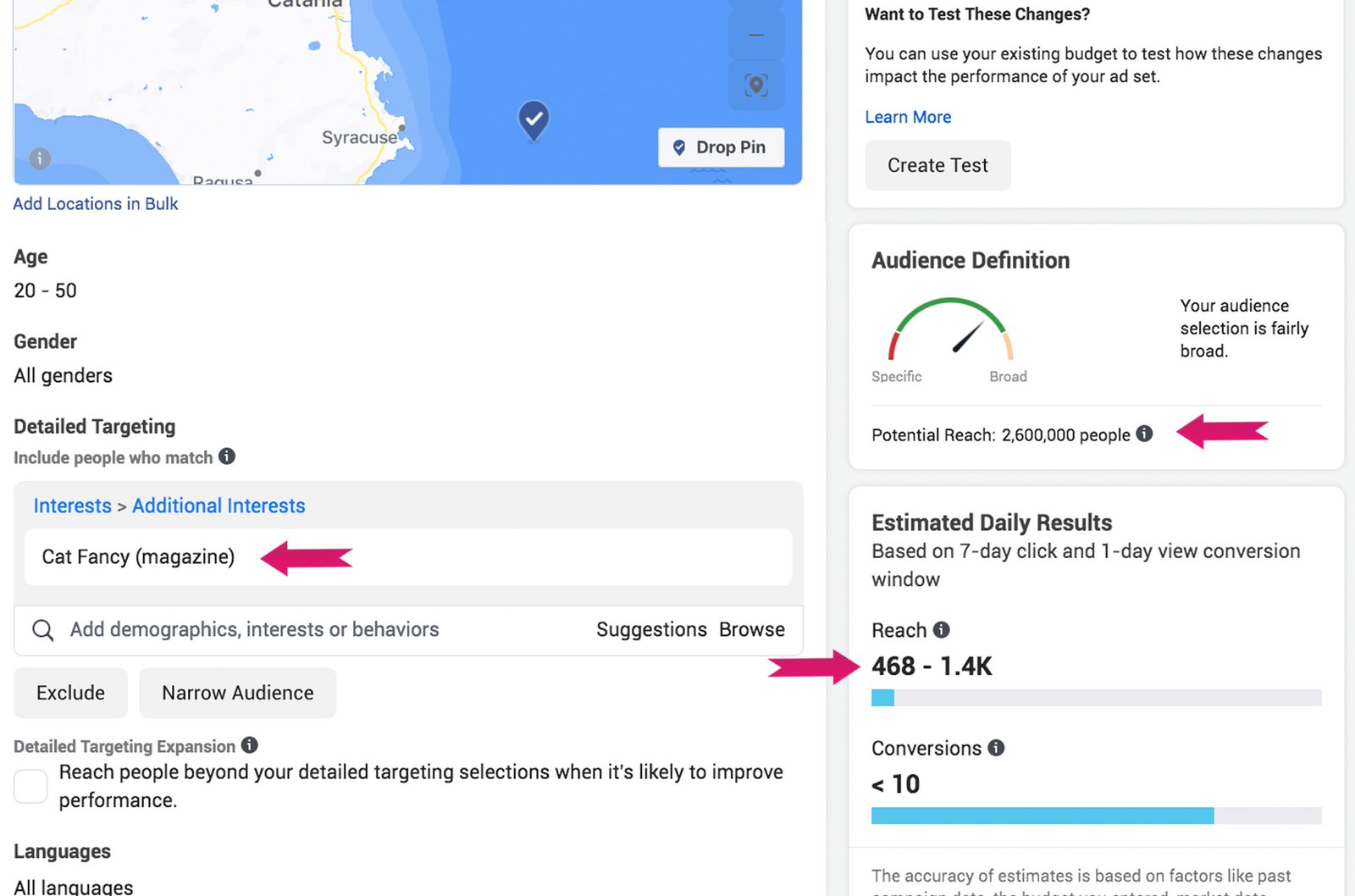Select the Cat Fancy magazine interest entry
Viewport: 1355px width, 896px height.
point(138,556)
